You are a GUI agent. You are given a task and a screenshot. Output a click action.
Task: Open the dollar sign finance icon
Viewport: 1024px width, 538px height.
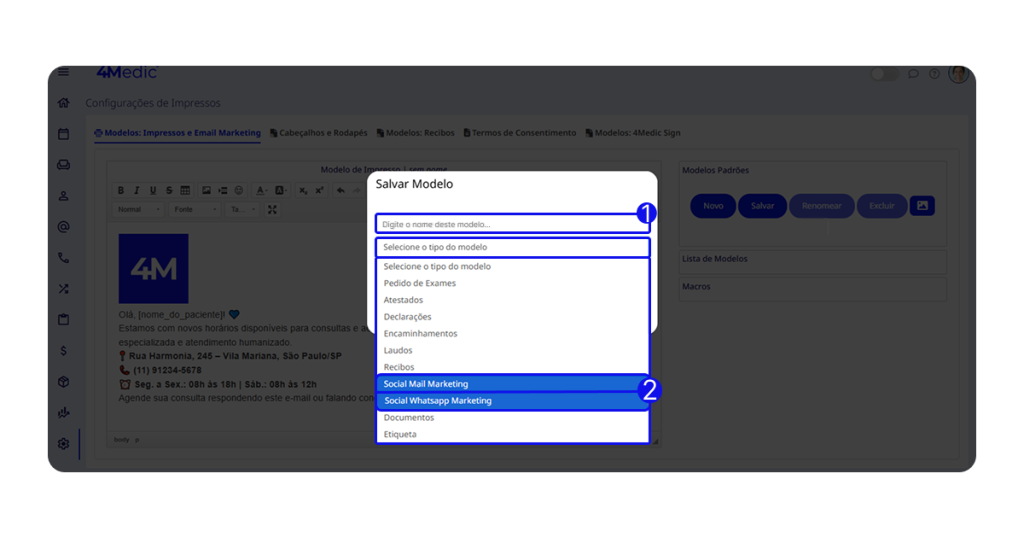(63, 351)
